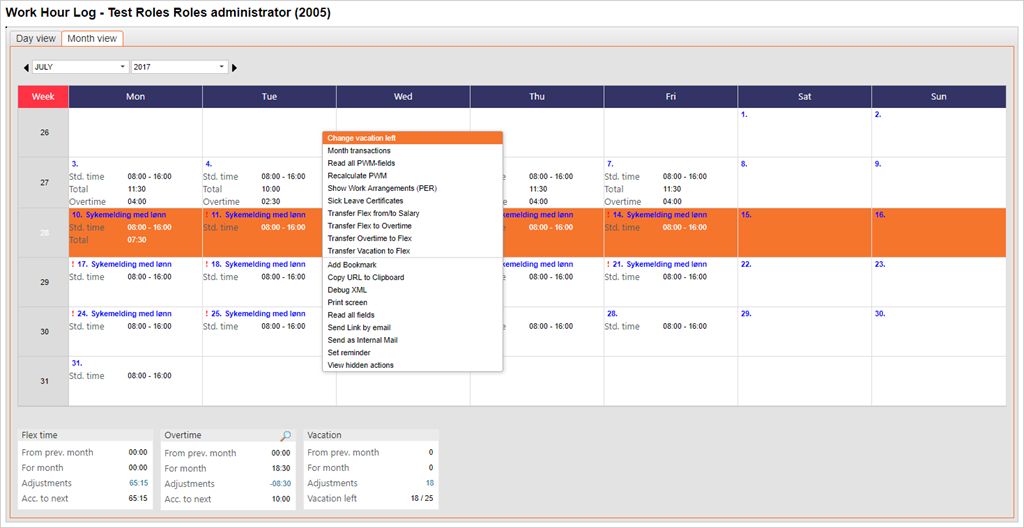Screen dimensions: 1024x528
Task: Select Month transactions in context menu
Action: pyautogui.click(x=359, y=151)
